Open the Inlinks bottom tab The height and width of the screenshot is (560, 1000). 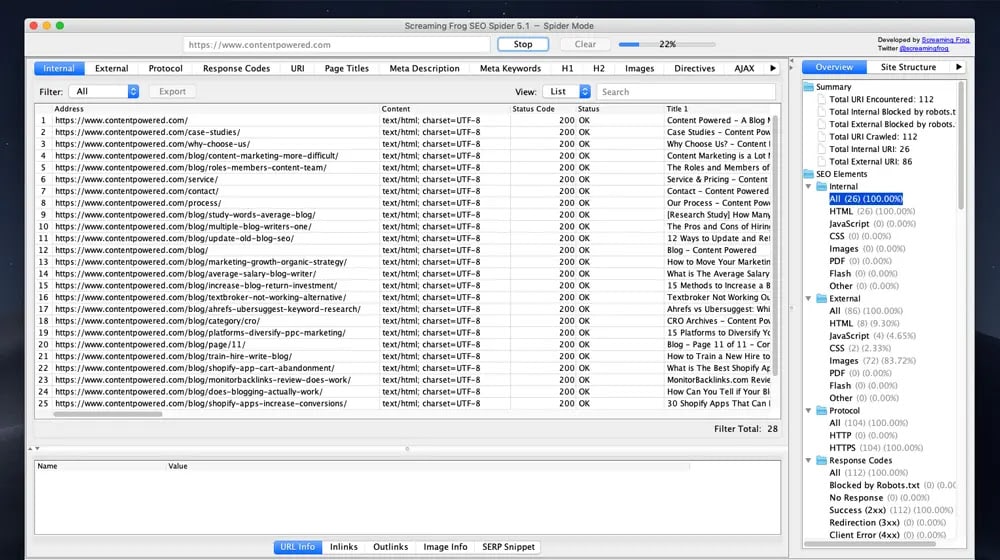pos(344,547)
